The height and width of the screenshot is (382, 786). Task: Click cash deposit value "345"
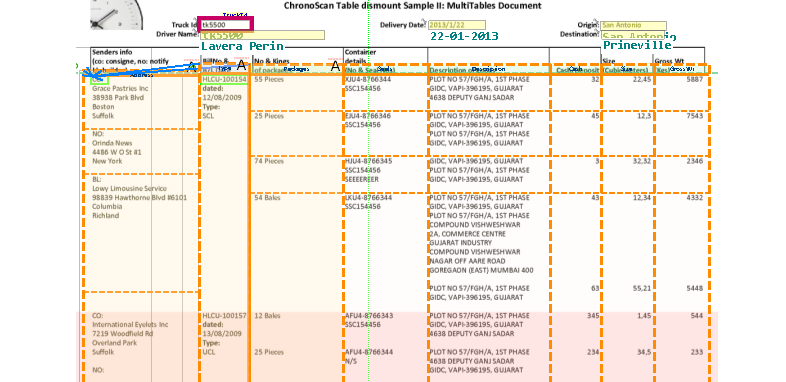(593, 316)
